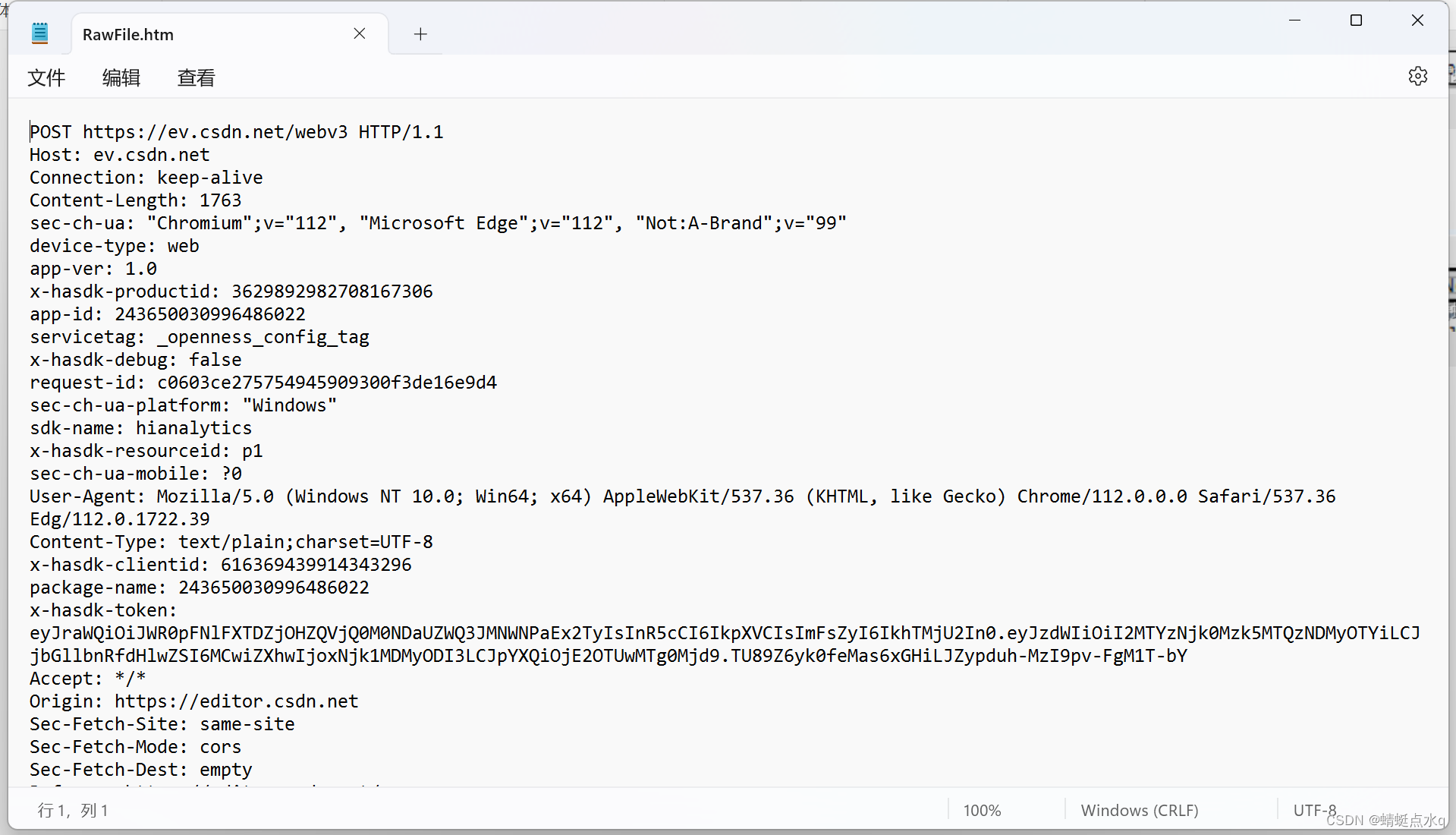Viewport: 1456px width, 835px height.
Task: Click the servicetag: _openness_config_tag line
Action: 199,337
